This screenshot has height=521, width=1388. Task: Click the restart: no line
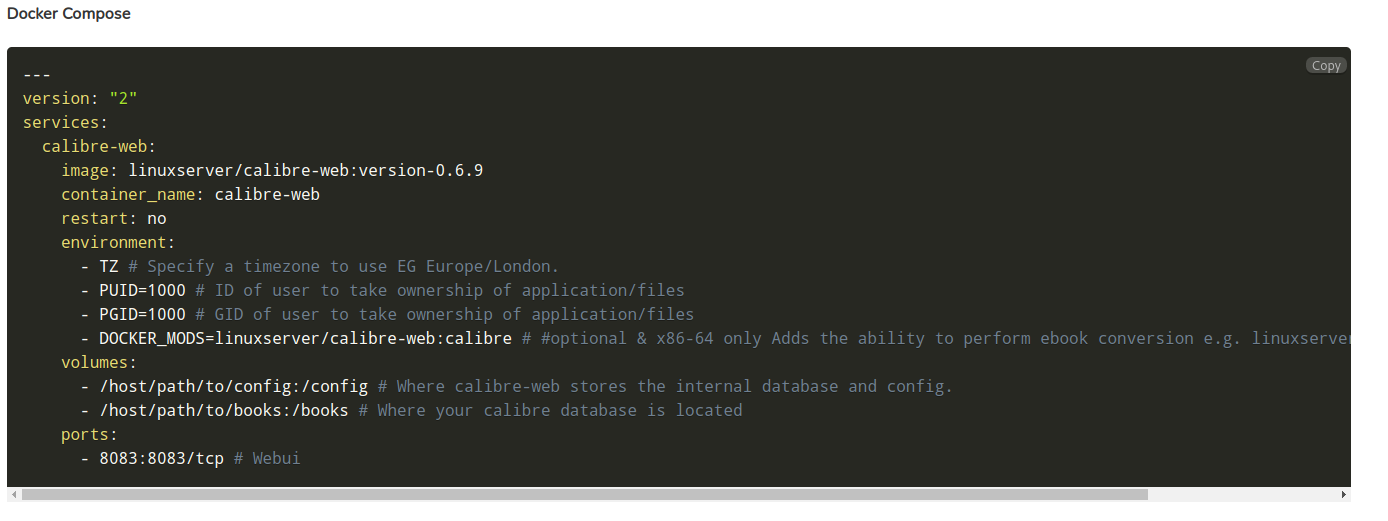pos(113,219)
